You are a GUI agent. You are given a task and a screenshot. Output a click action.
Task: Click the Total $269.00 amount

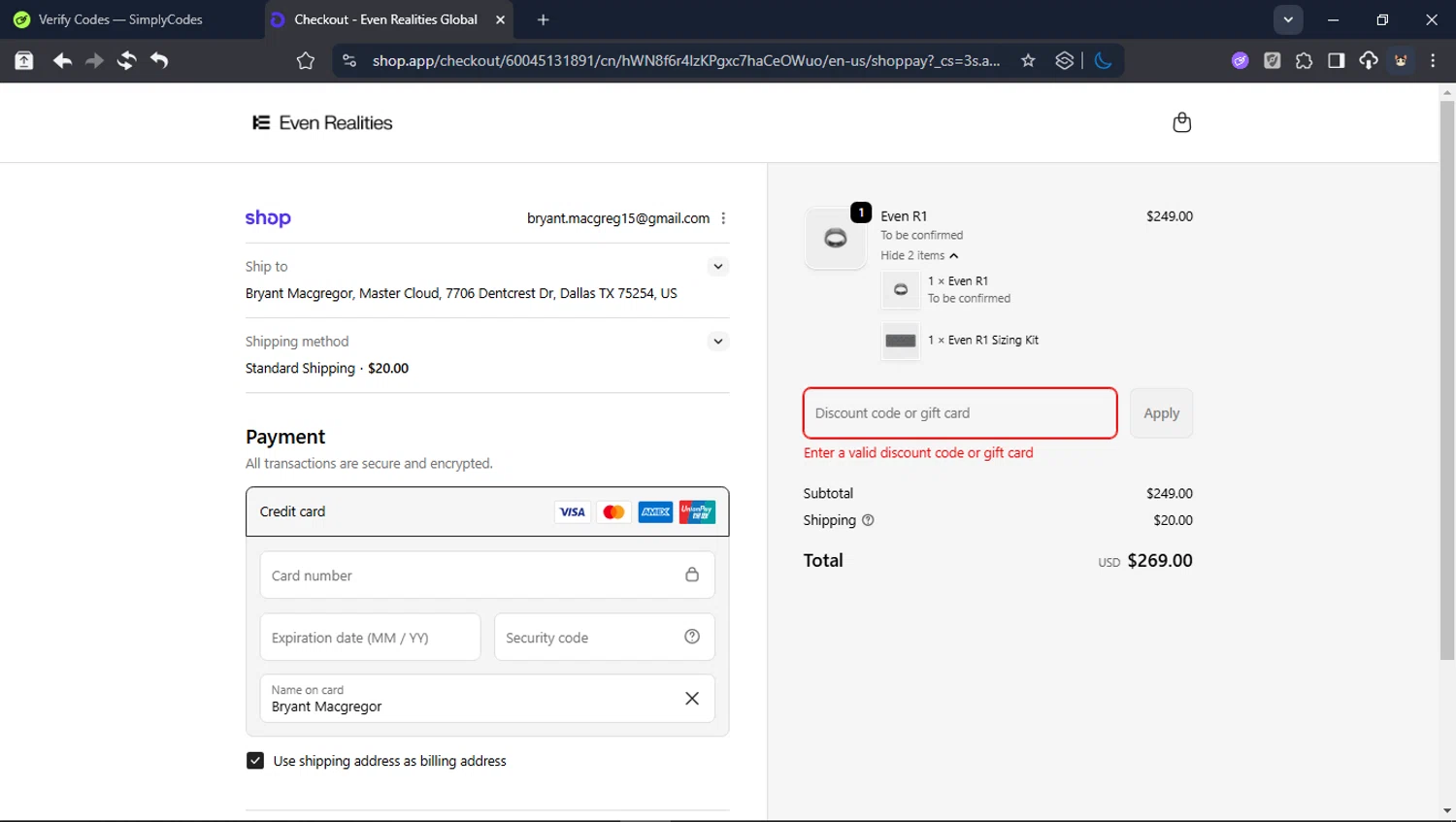pos(1159,560)
